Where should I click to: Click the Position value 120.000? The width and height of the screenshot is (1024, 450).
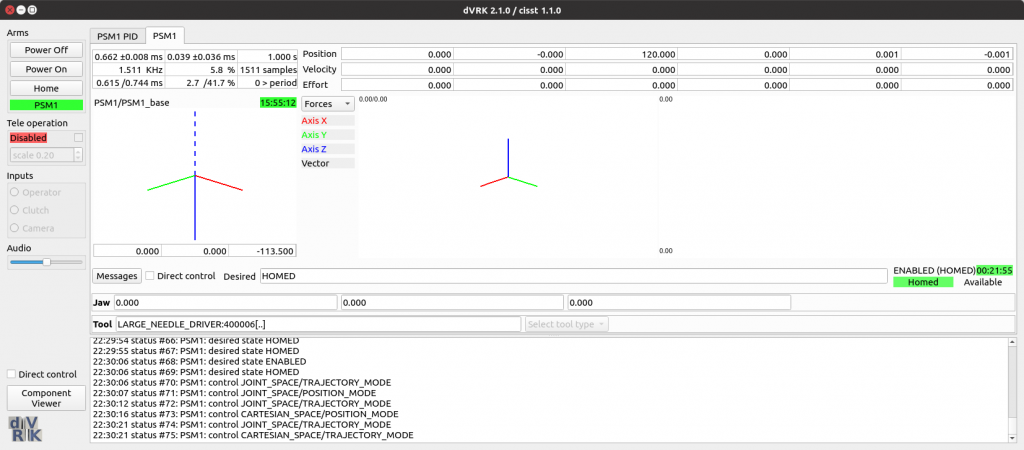pyautogui.click(x=621, y=54)
